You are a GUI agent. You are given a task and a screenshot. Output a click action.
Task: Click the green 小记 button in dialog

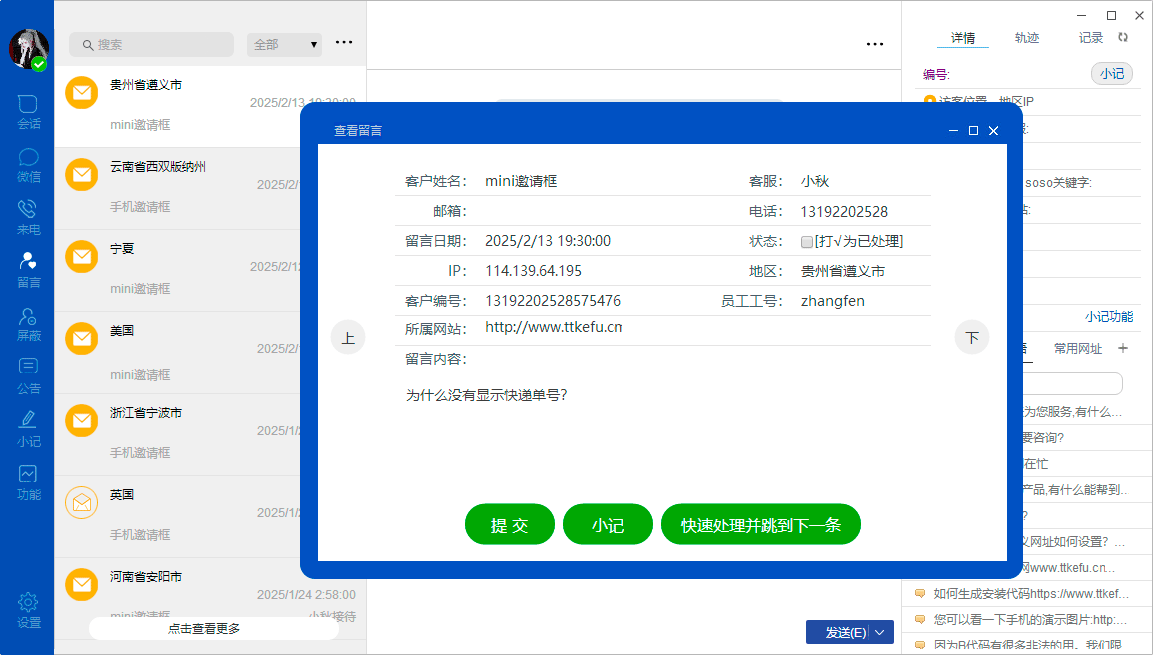click(x=608, y=525)
